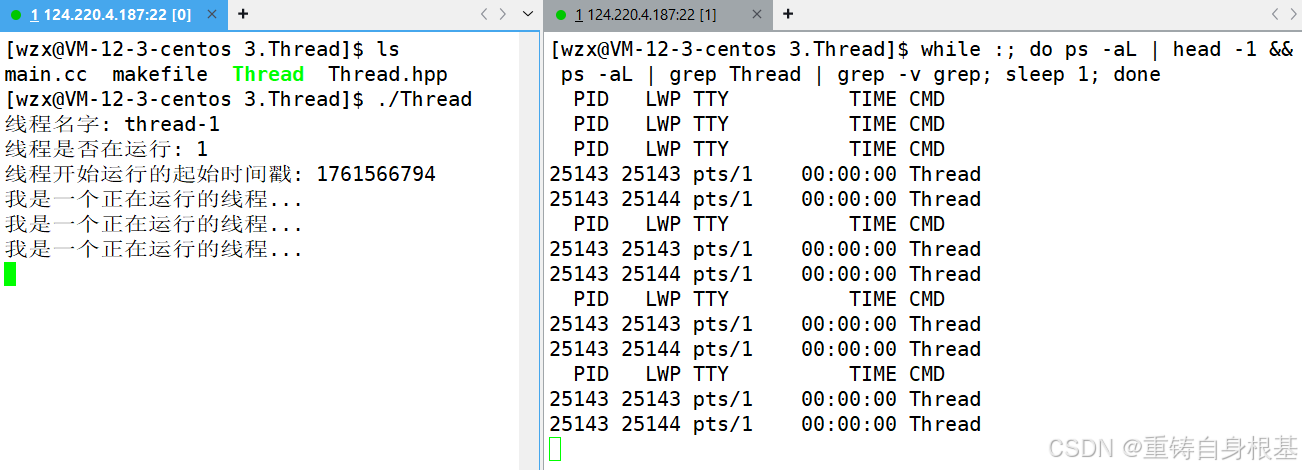Click the timestamp value 1761566794
The image size is (1302, 470).
376,174
